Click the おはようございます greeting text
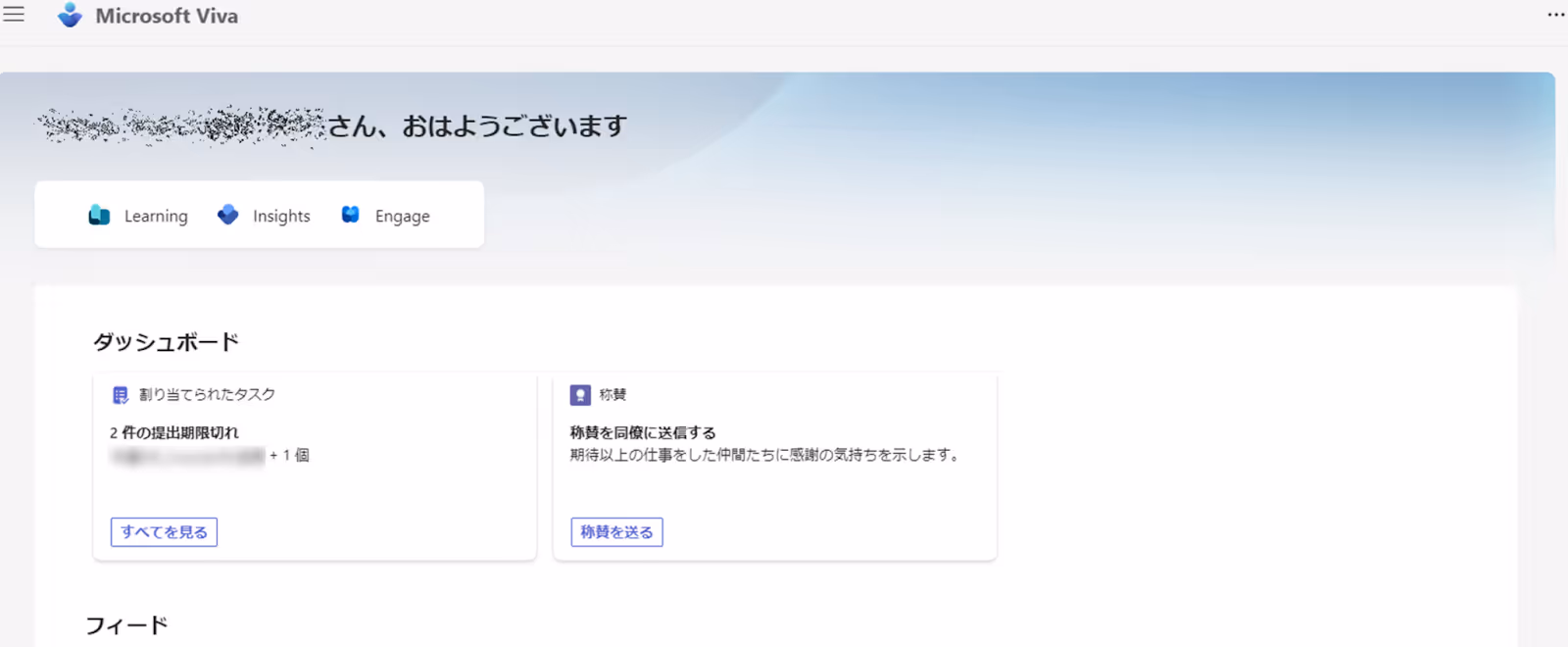The height and width of the screenshot is (647, 1568). pyautogui.click(x=514, y=126)
